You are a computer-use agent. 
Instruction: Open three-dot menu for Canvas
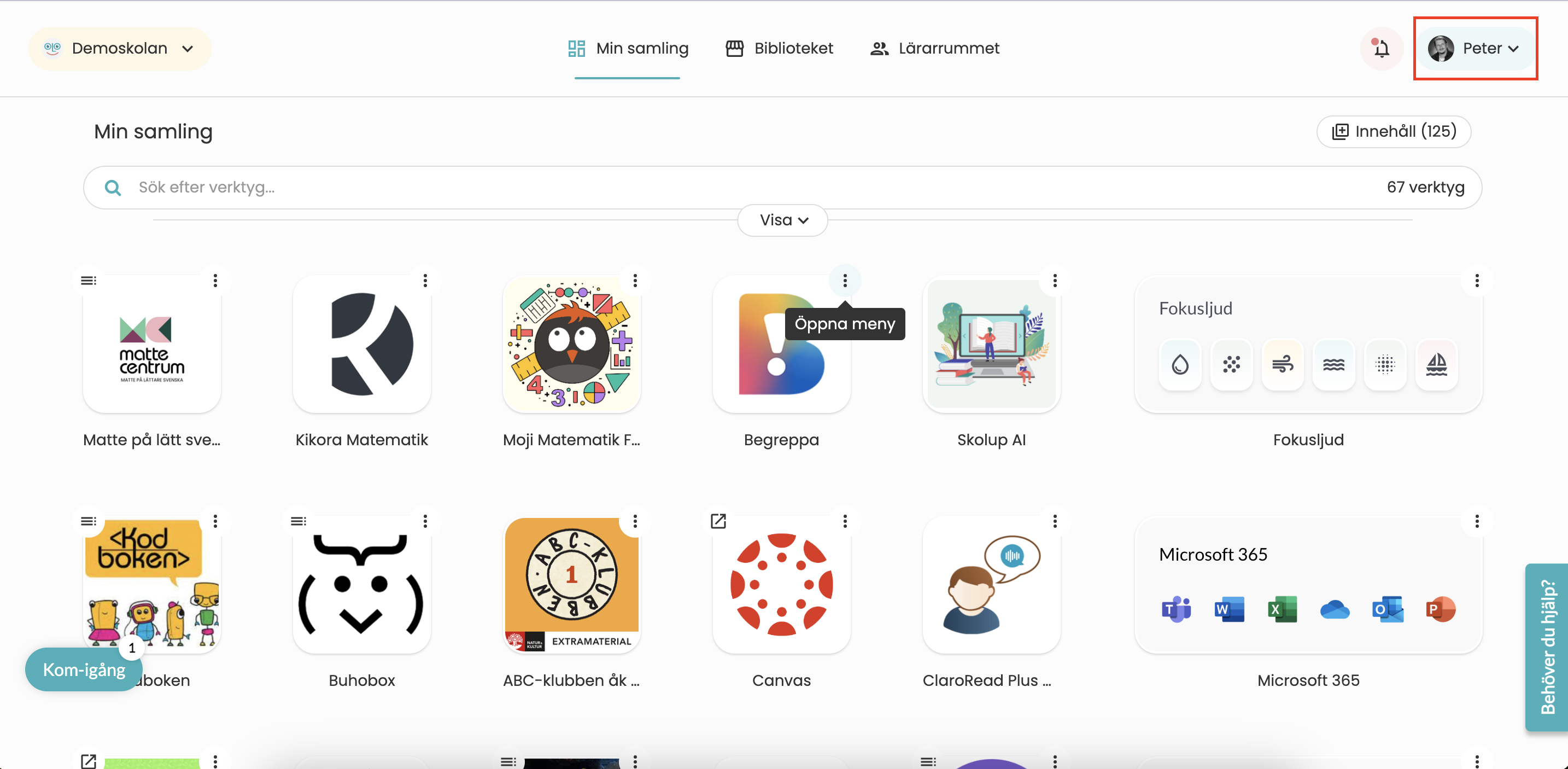click(845, 521)
